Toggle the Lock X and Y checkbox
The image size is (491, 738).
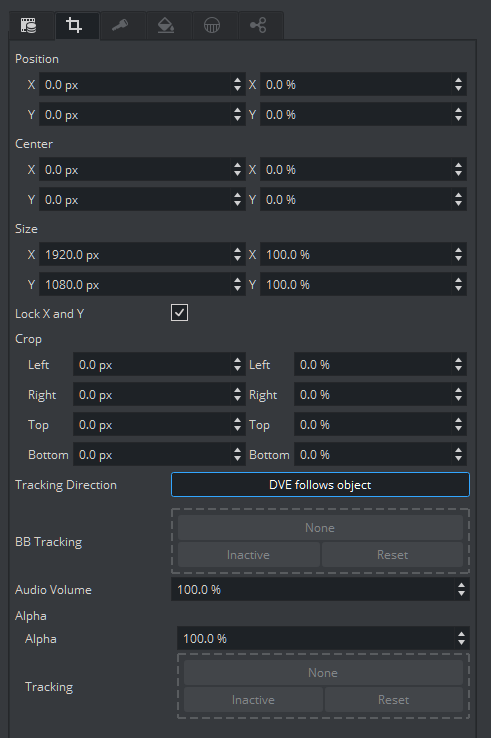(x=179, y=313)
